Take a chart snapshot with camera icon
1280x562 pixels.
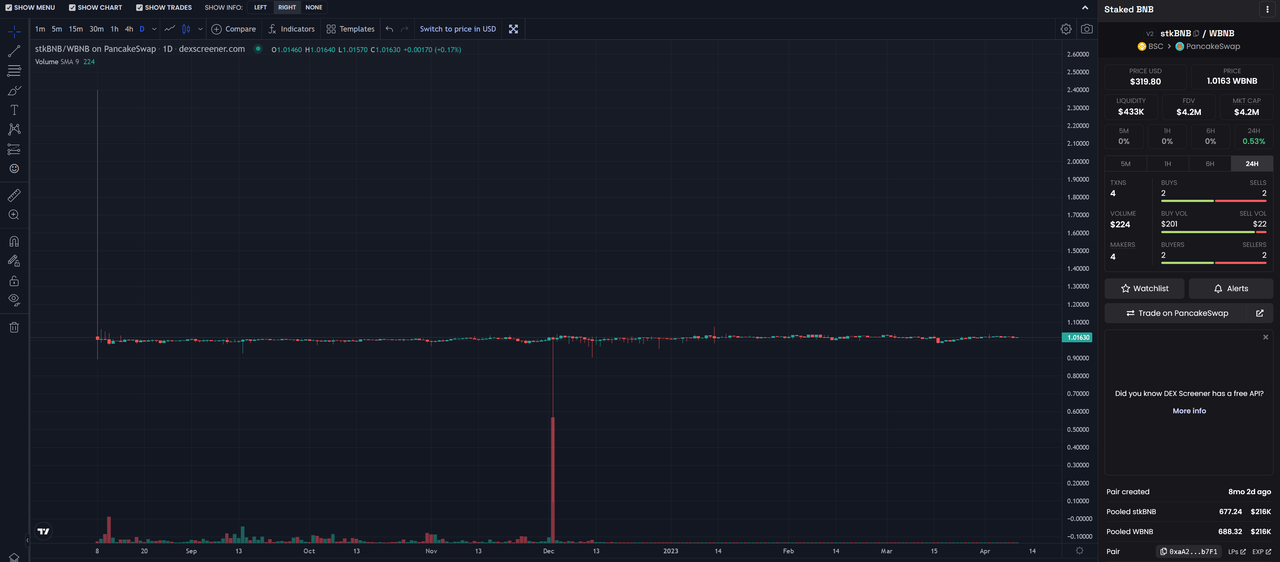coord(1087,29)
